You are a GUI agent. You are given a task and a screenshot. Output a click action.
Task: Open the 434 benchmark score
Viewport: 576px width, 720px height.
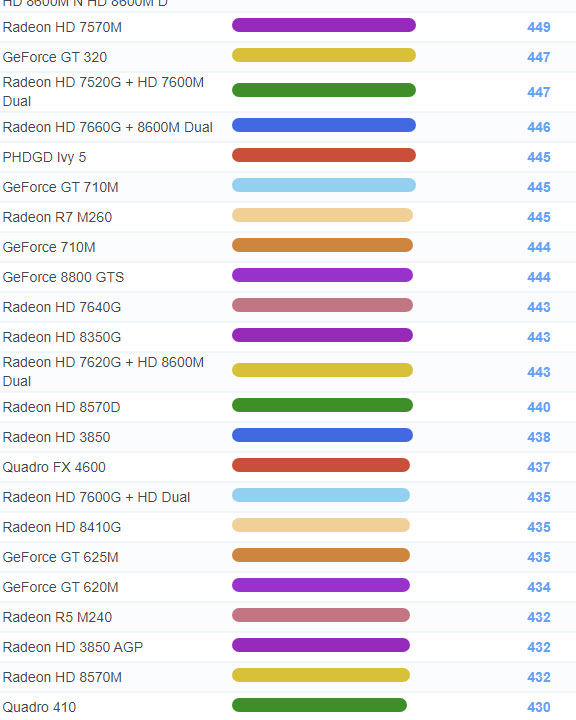(x=539, y=587)
